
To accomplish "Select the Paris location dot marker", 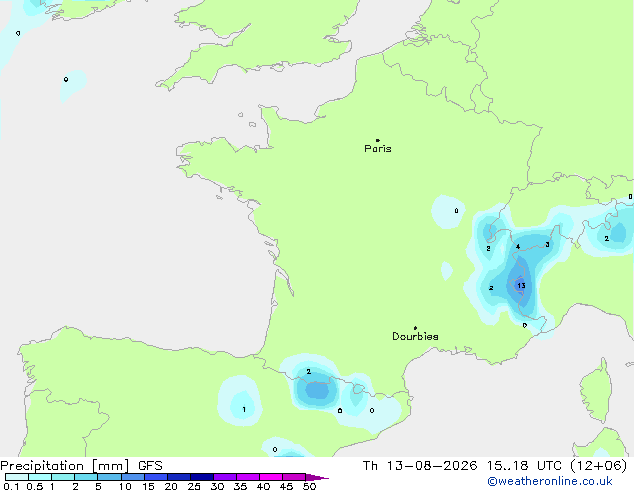I will coord(378,140).
